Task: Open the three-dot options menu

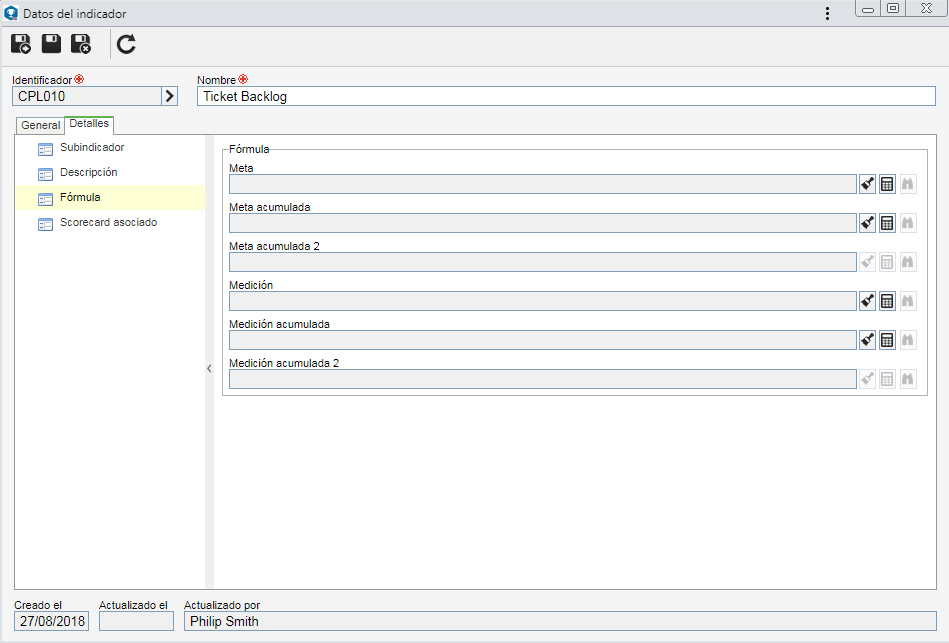Action: pyautogui.click(x=827, y=14)
